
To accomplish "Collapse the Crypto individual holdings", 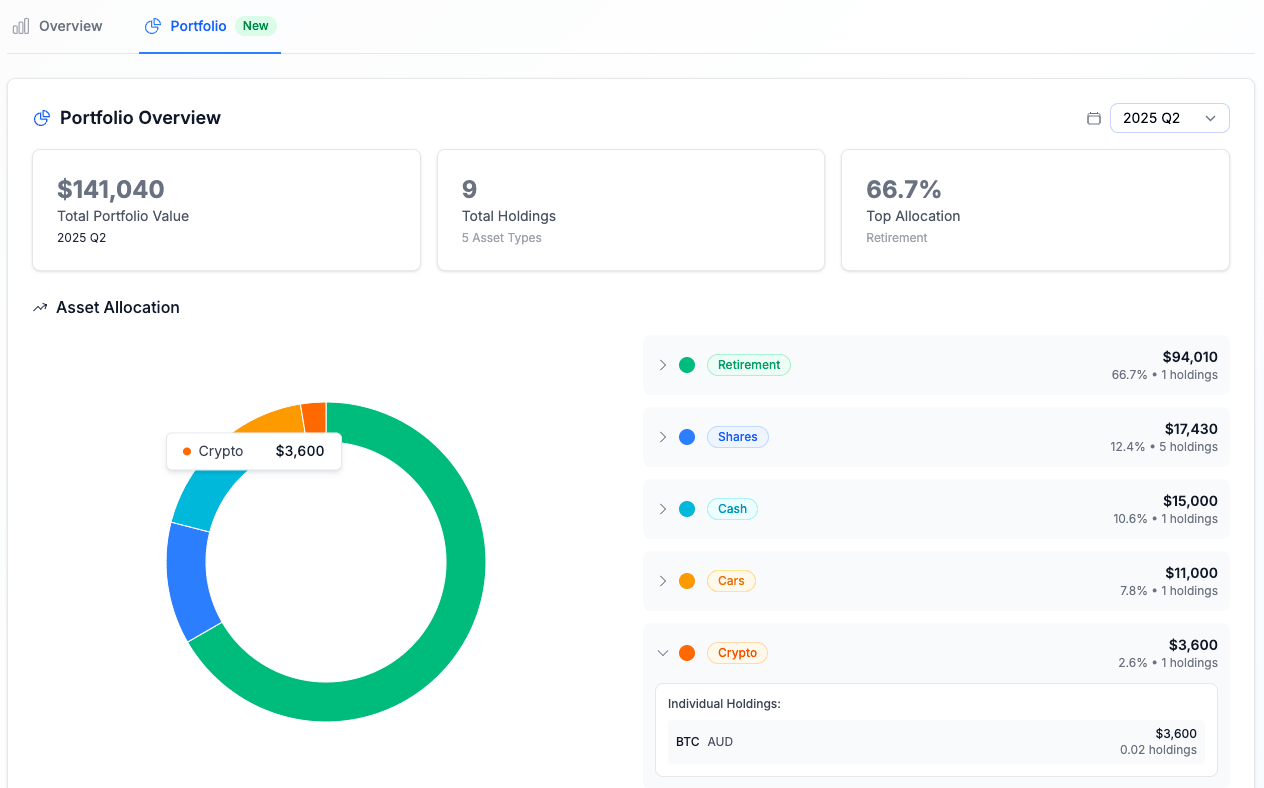I will [662, 652].
